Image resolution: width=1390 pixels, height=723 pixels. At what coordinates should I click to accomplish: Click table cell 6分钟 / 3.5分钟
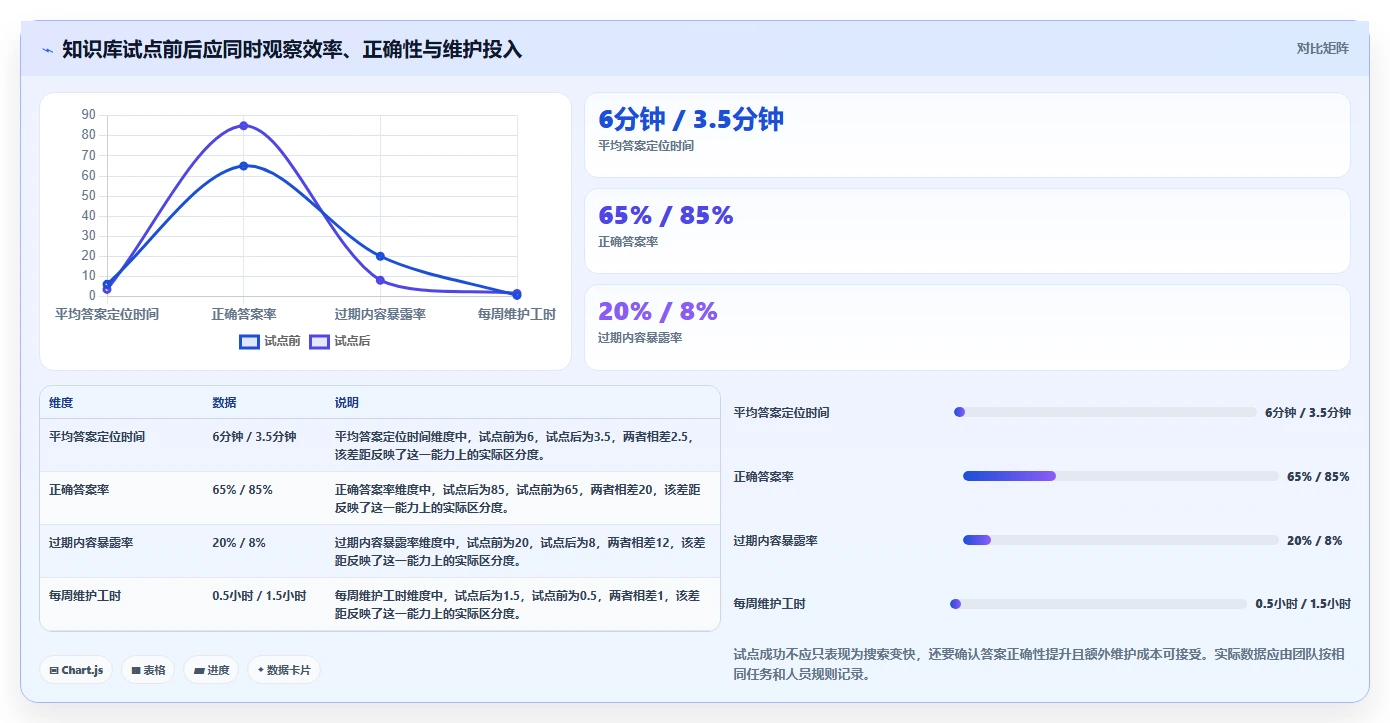coord(254,437)
